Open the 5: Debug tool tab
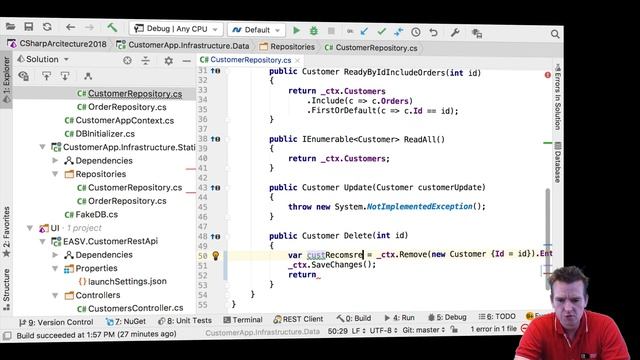The height and width of the screenshot is (360, 640). tap(447, 317)
